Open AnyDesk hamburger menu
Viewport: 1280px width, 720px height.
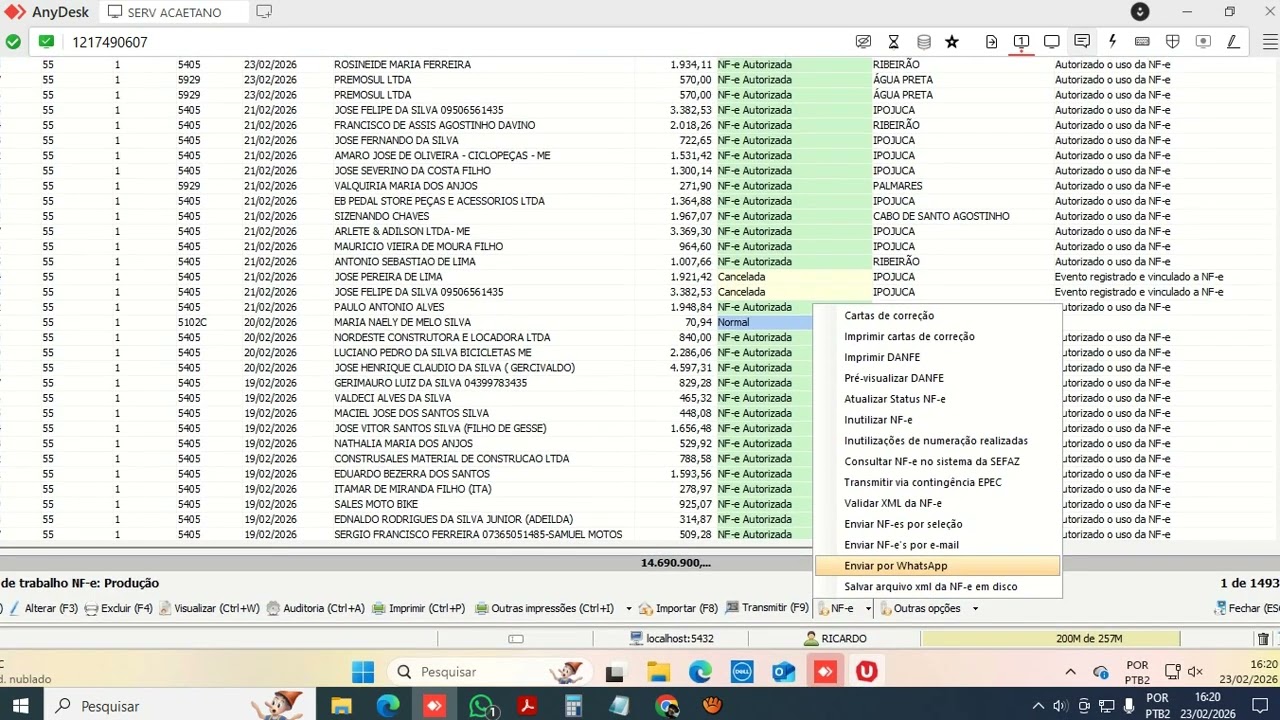[x=1270, y=42]
